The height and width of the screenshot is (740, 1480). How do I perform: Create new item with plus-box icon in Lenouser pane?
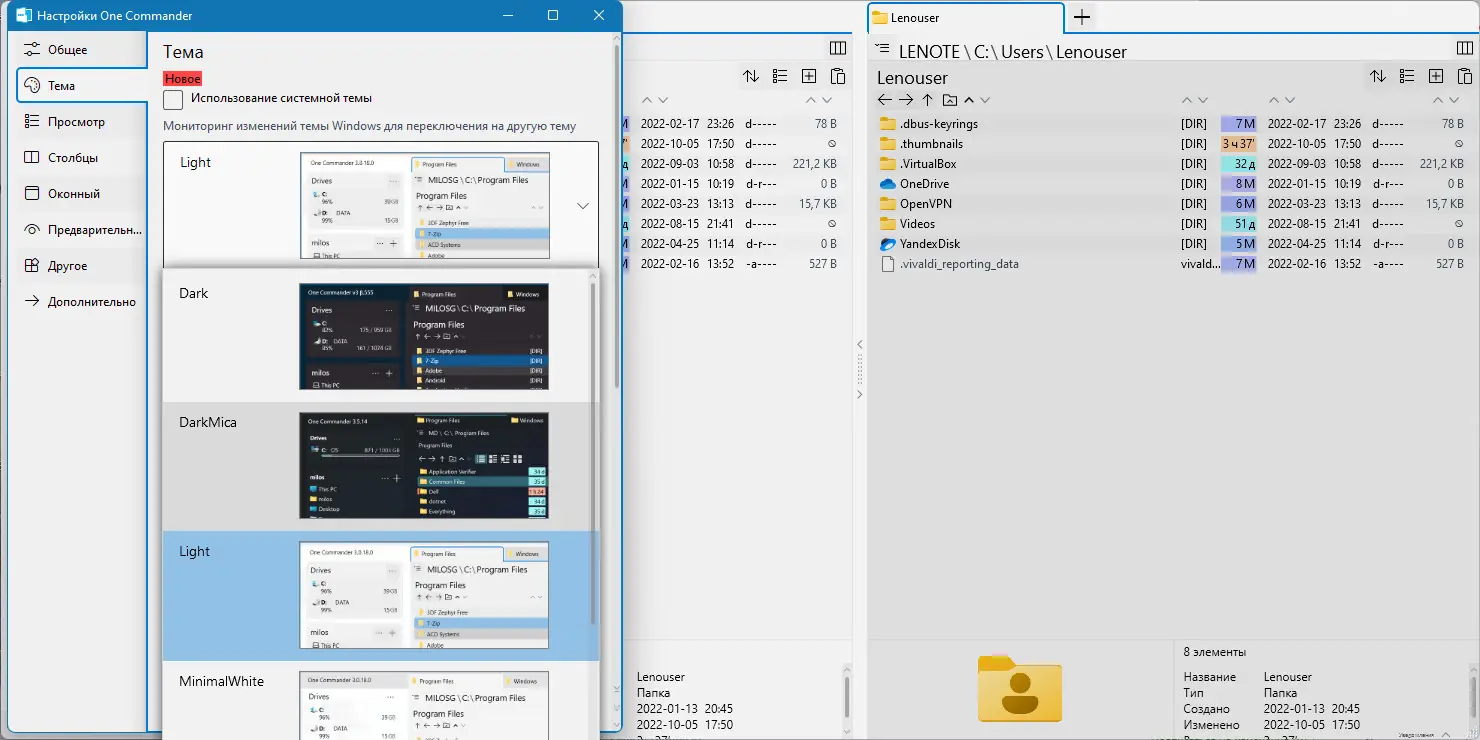1436,76
